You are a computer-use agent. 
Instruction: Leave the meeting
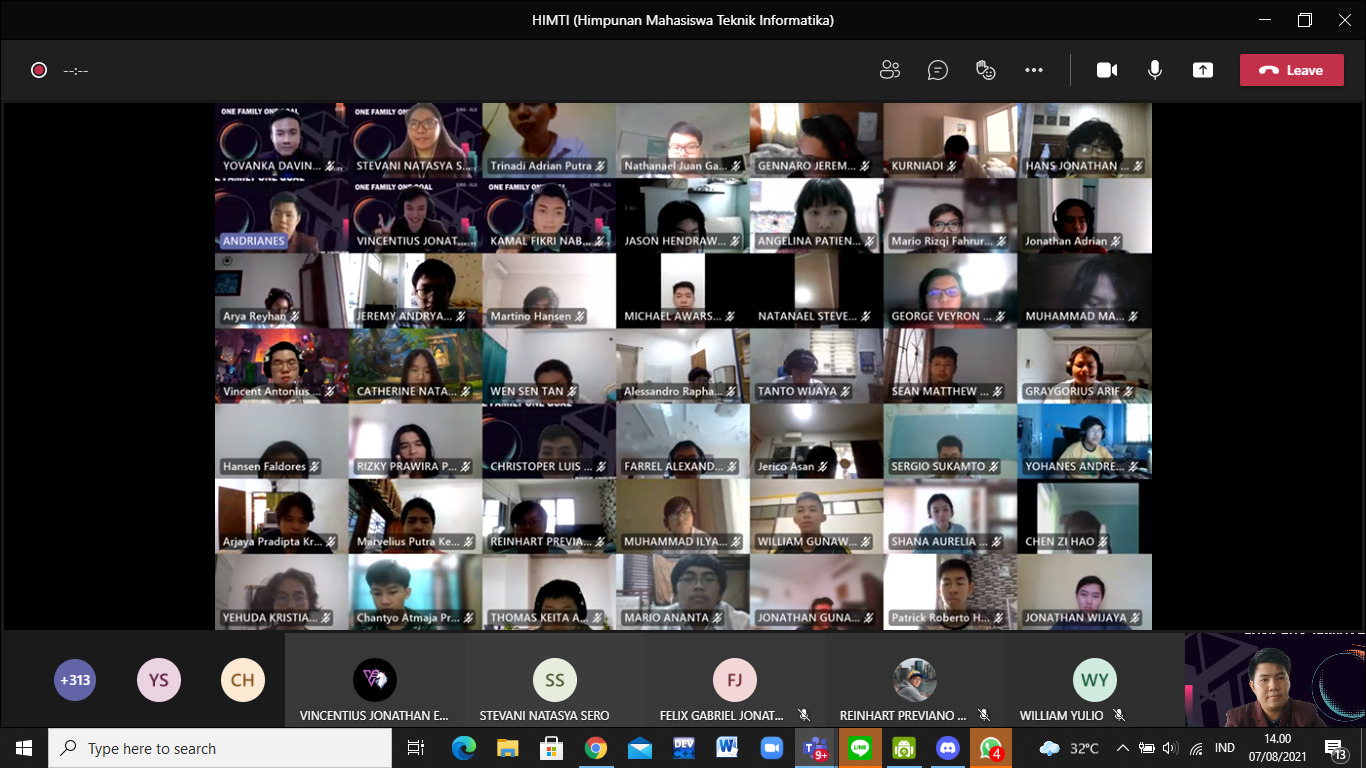1291,70
